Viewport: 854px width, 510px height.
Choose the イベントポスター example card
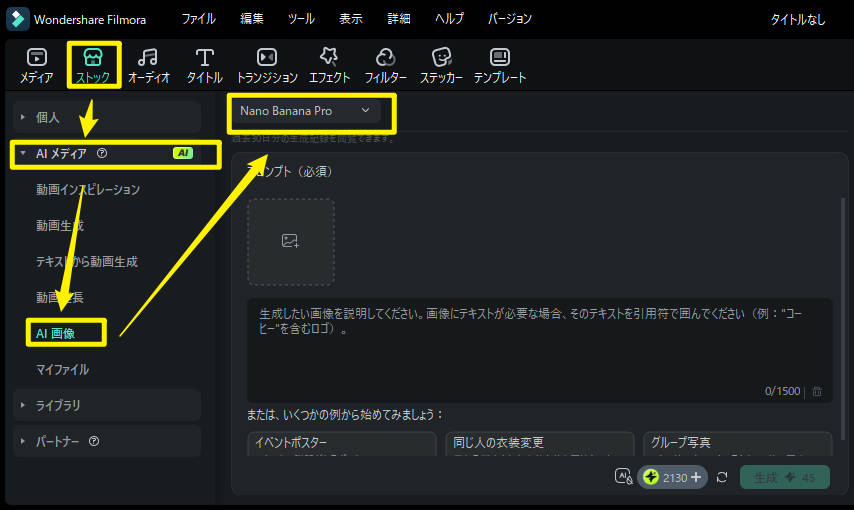click(x=341, y=444)
